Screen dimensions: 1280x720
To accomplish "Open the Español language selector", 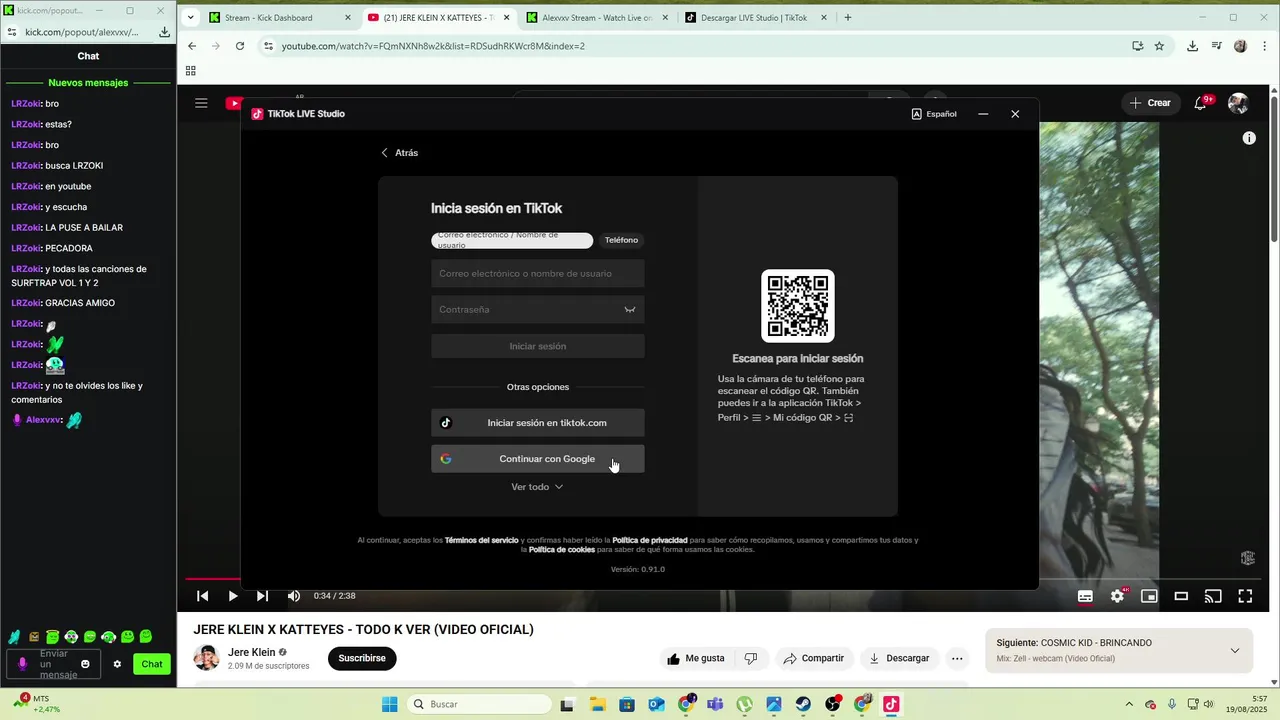I will point(935,114).
